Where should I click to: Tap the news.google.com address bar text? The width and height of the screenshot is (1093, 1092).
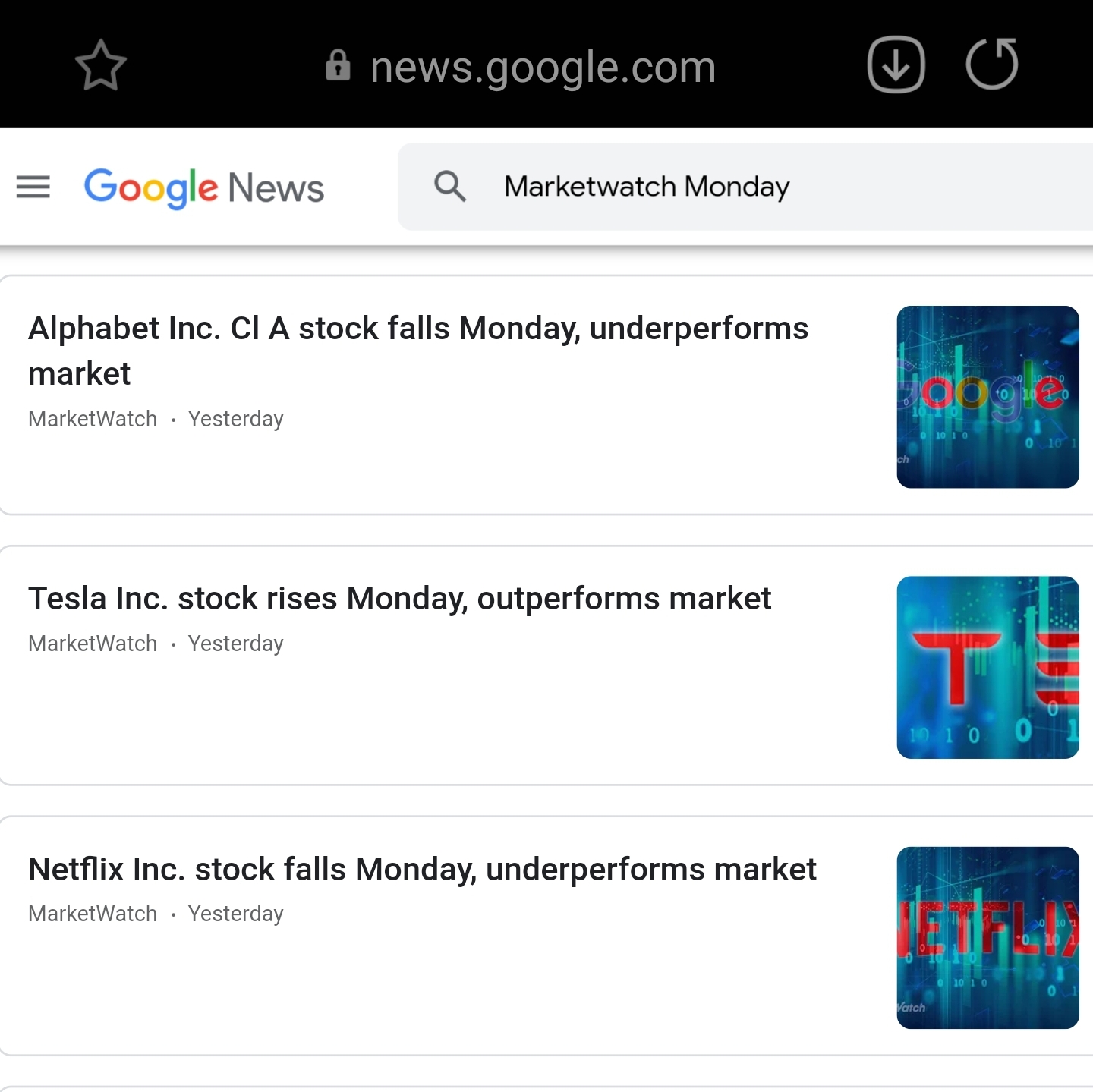tap(543, 68)
